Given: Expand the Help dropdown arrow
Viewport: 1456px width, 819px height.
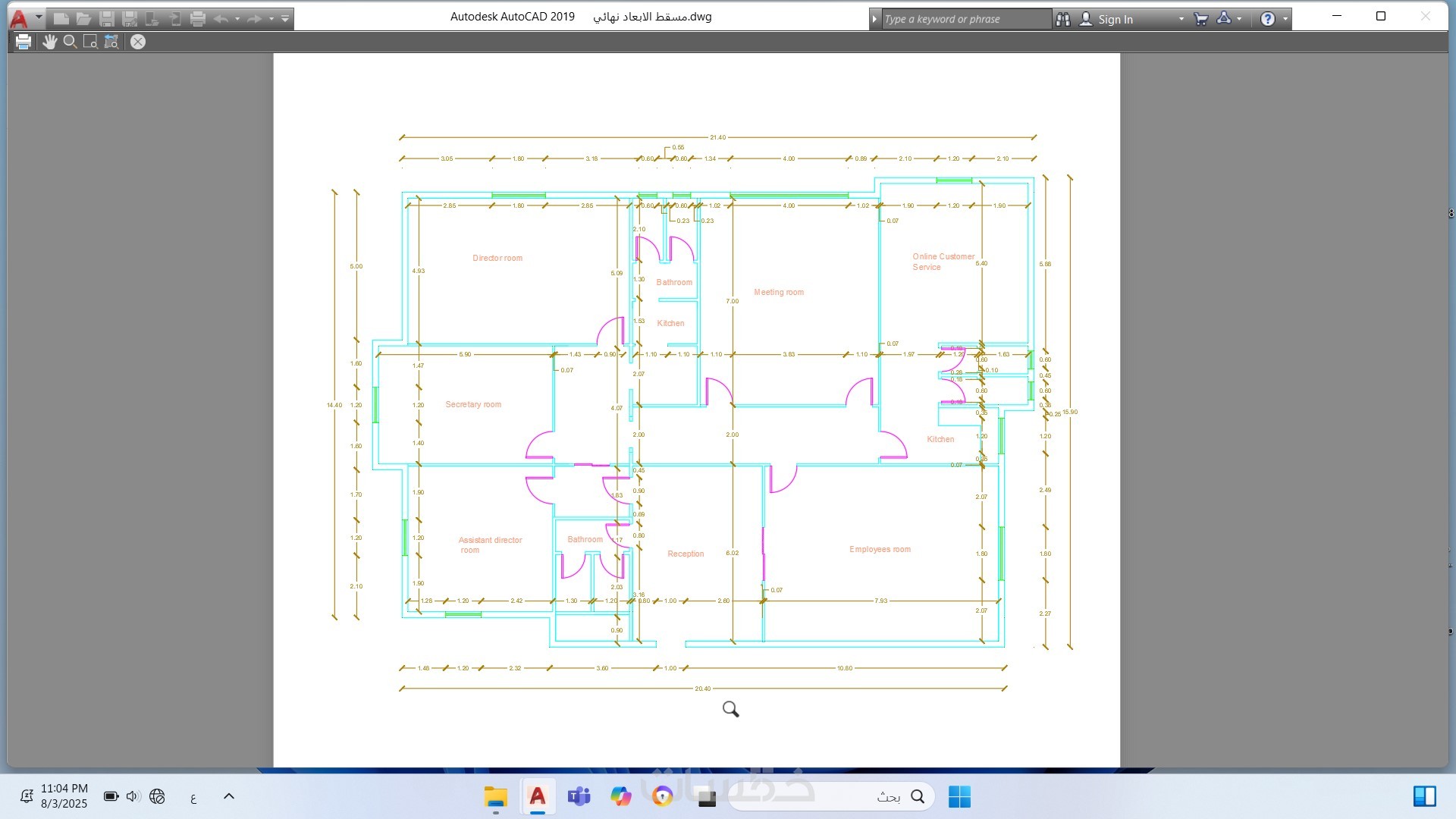Looking at the screenshot, I should coord(1285,19).
